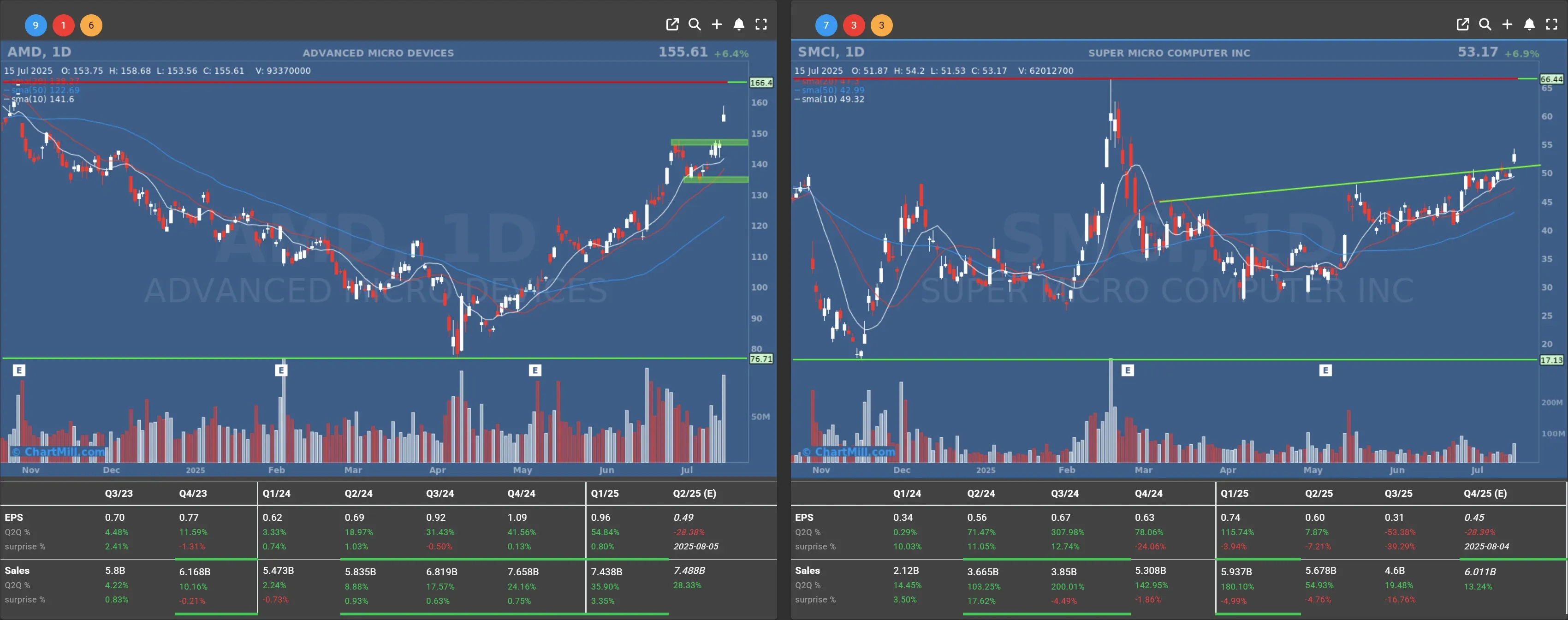
Task: Click the SMCI estimated sales 6.011B
Action: click(1480, 572)
